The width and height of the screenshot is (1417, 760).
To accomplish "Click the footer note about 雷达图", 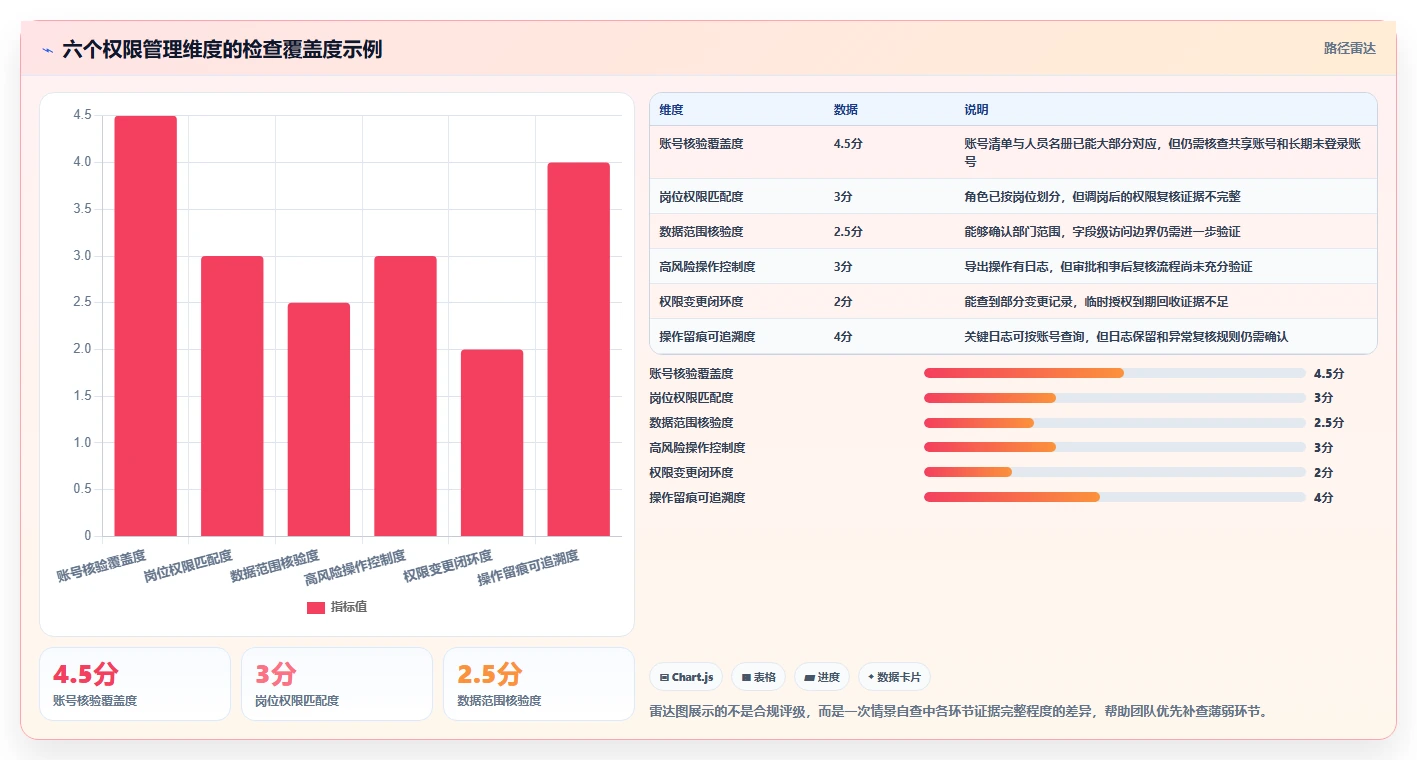I will (x=959, y=712).
